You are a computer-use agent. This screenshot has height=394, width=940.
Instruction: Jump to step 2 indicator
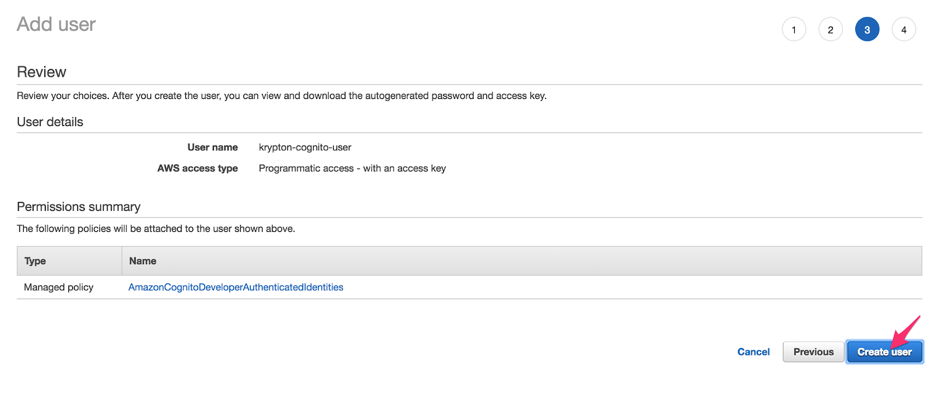click(830, 29)
